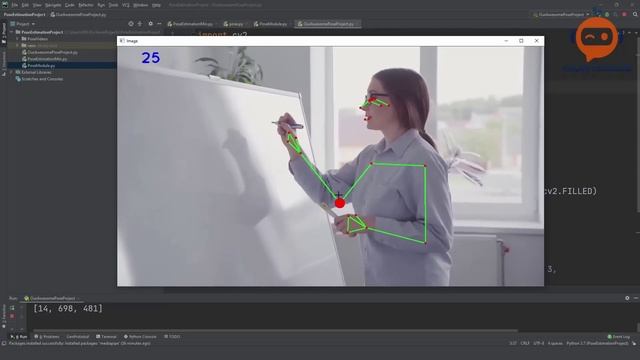Open the Window menu

click(x=140, y=5)
